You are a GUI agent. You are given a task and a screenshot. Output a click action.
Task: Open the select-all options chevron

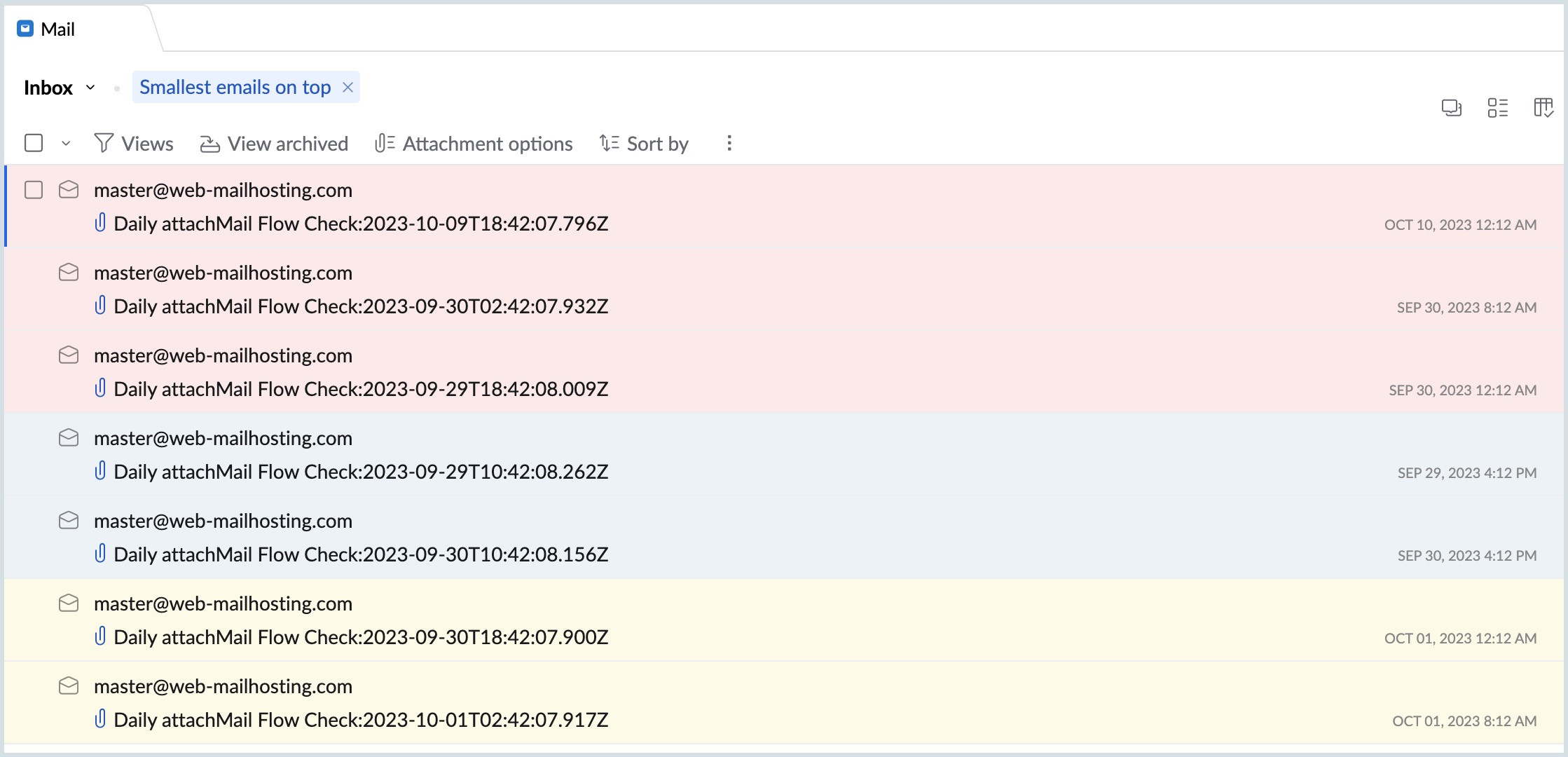click(66, 144)
